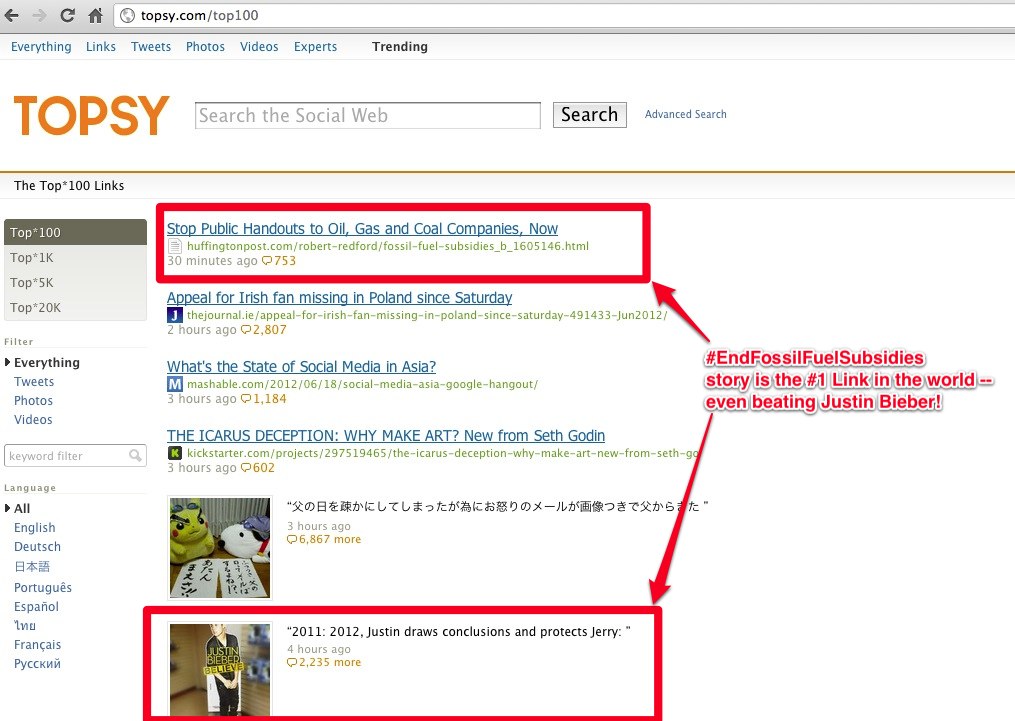The image size is (1015, 721).
Task: Filter results by Tweets
Action: [34, 382]
